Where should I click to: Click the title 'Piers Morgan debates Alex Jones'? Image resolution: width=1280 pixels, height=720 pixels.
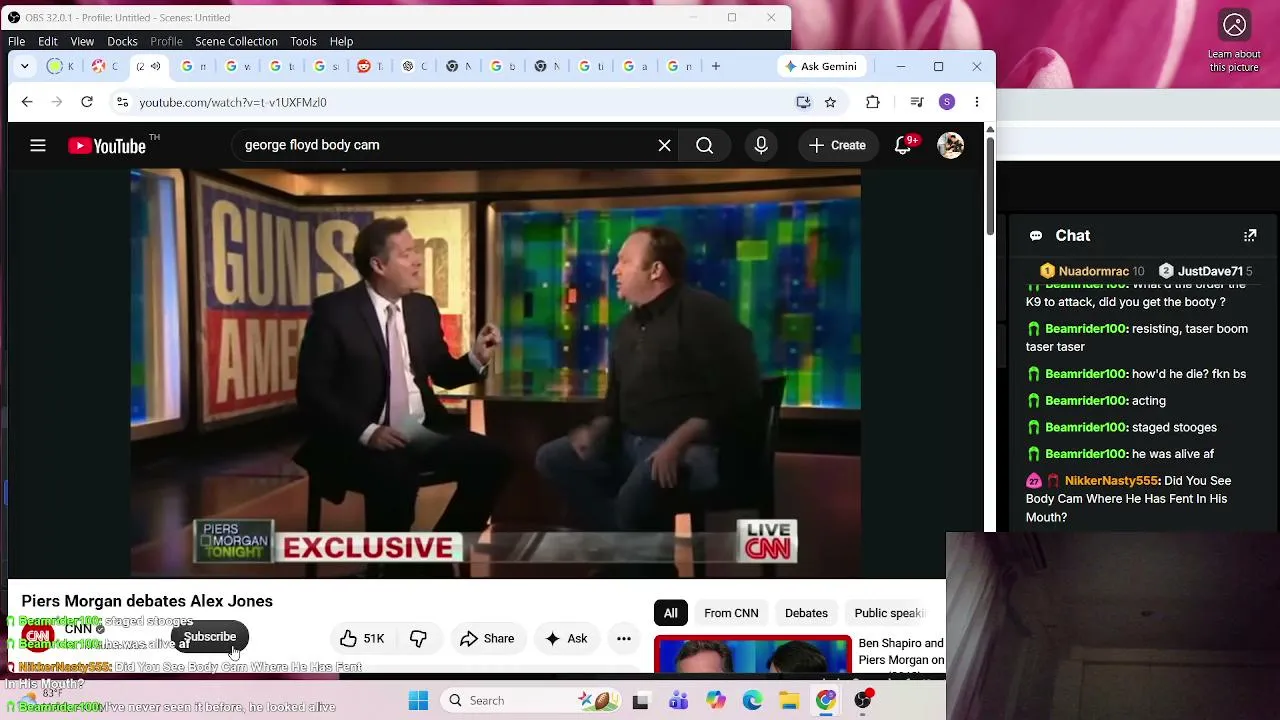(147, 601)
